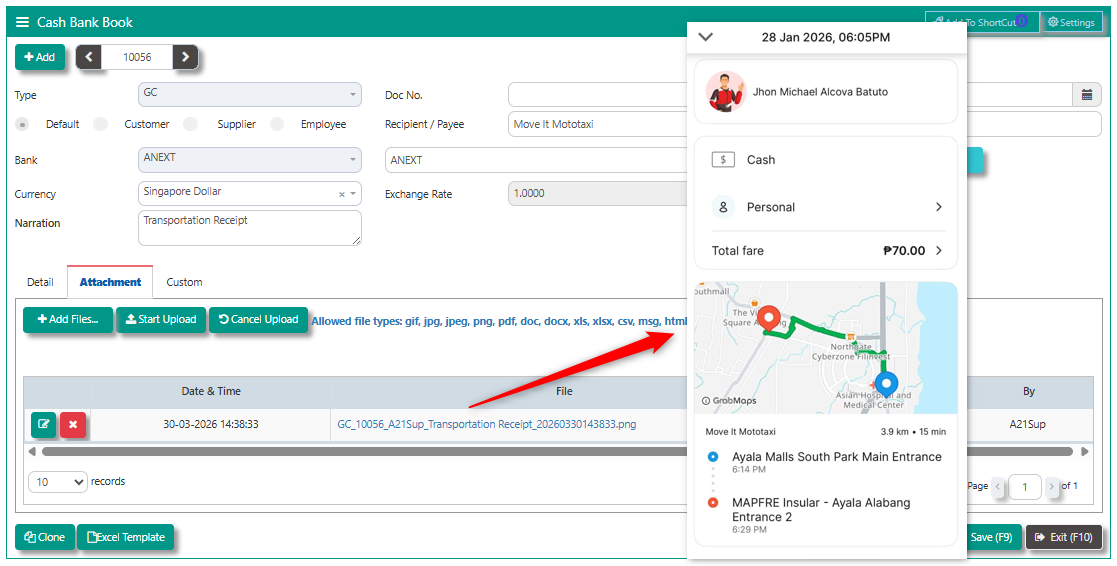This screenshot has height=566, width=1117.
Task: Click the Start Upload button
Action: coord(161,319)
